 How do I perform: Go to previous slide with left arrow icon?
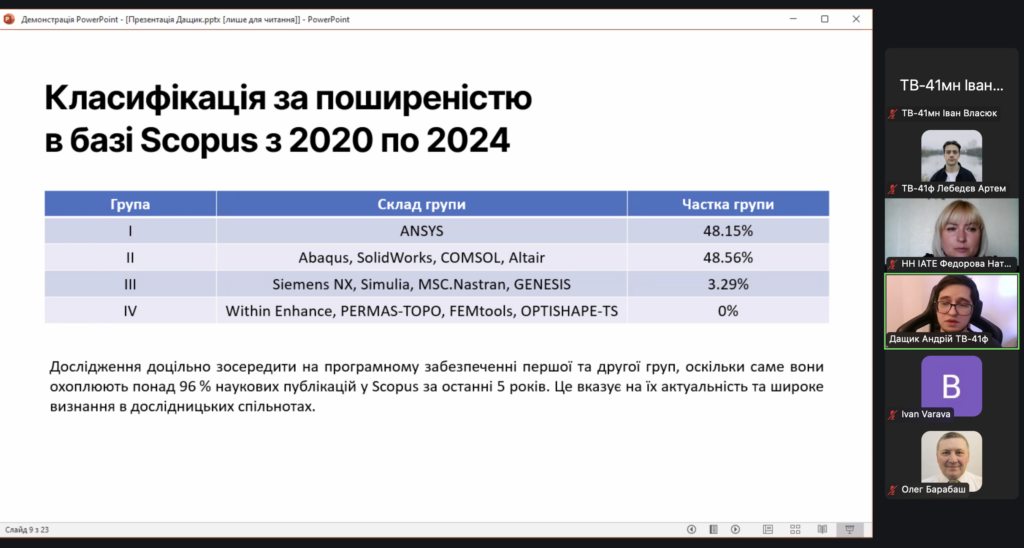coord(691,529)
